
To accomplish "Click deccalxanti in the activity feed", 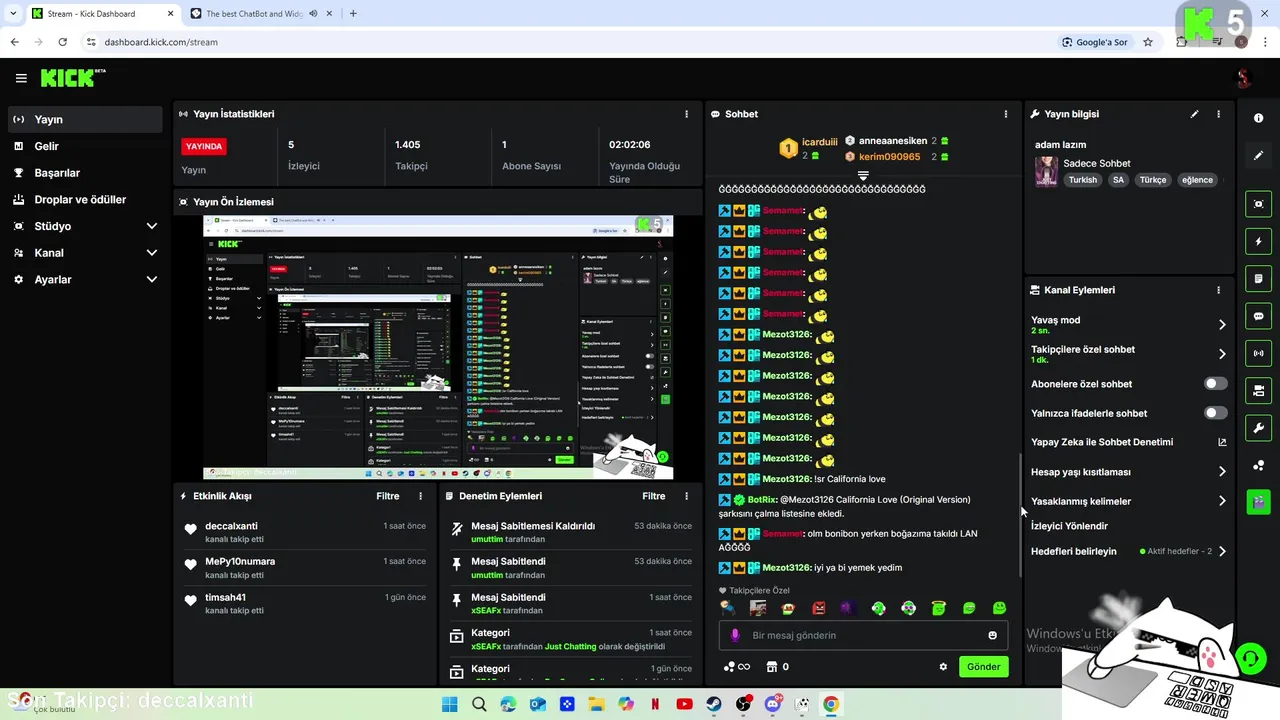I will [x=231, y=526].
